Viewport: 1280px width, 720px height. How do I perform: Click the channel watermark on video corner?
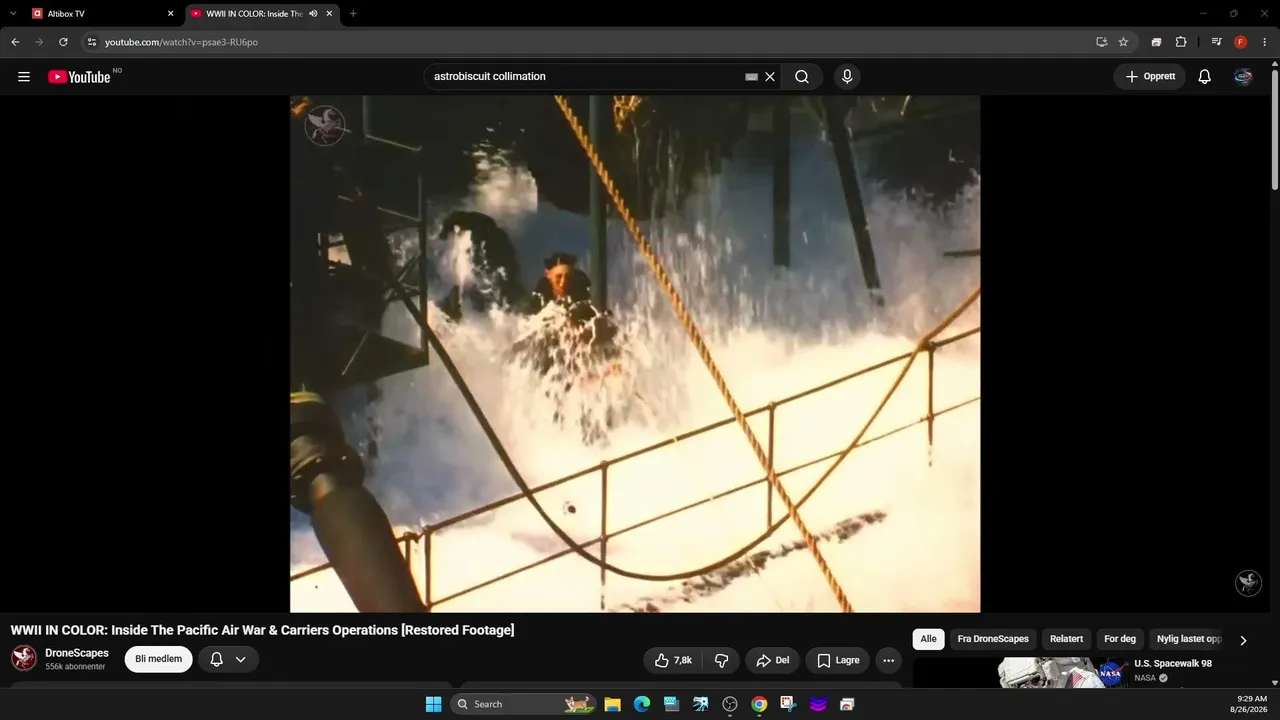1248,583
